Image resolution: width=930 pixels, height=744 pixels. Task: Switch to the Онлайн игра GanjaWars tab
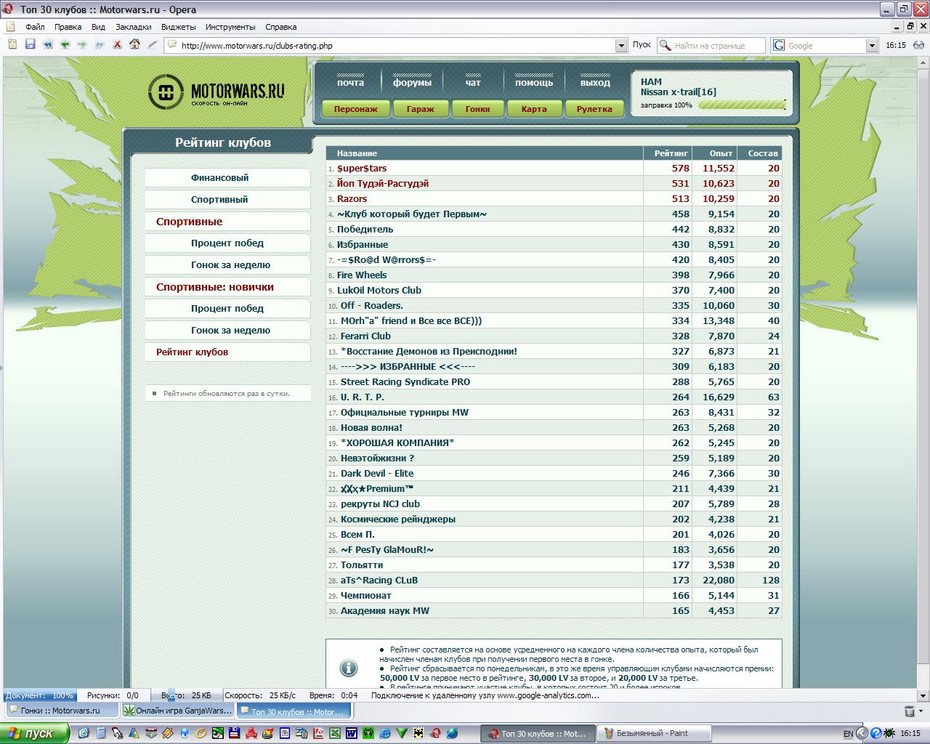point(177,711)
